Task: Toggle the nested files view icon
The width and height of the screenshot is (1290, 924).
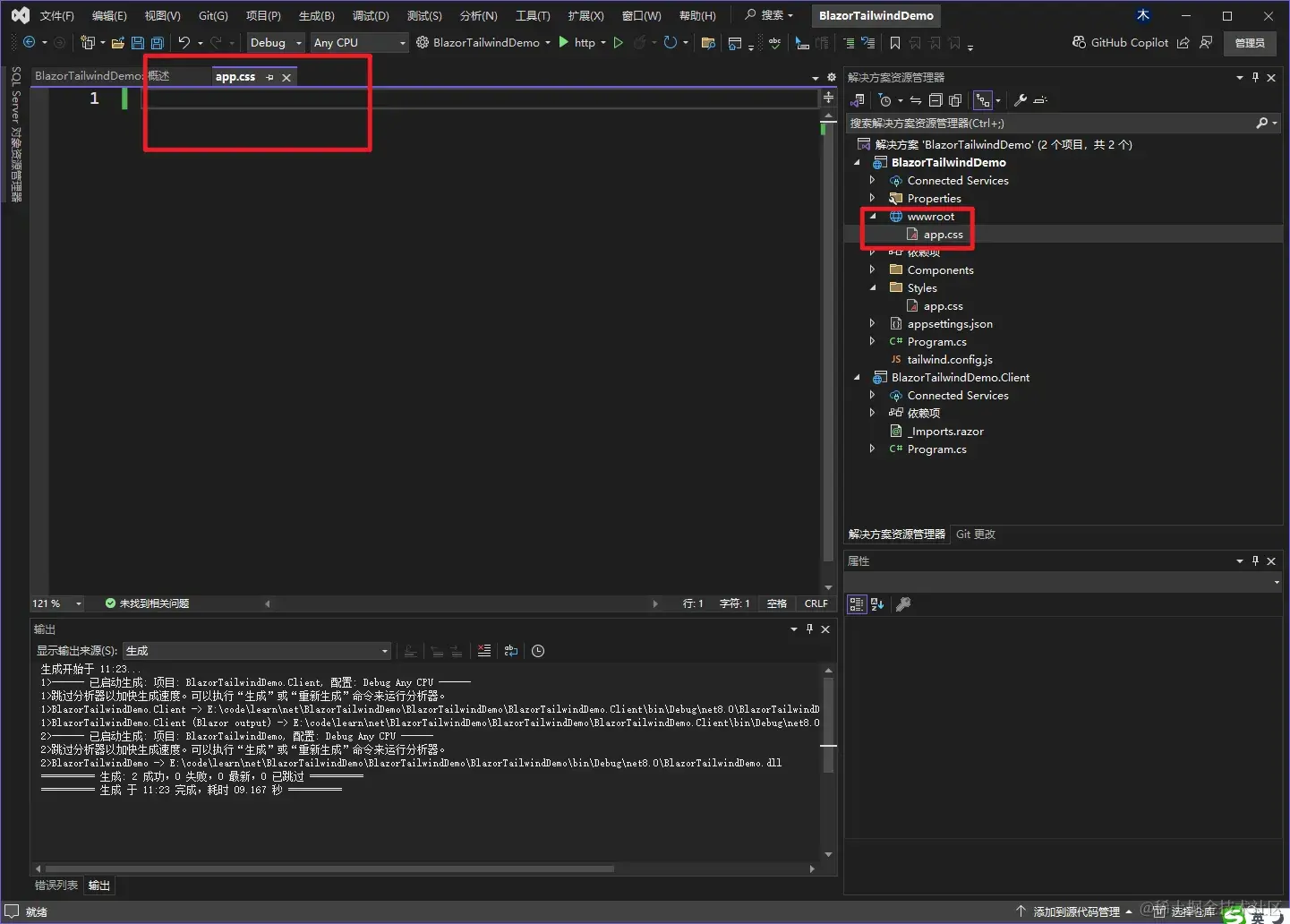Action: 983,100
